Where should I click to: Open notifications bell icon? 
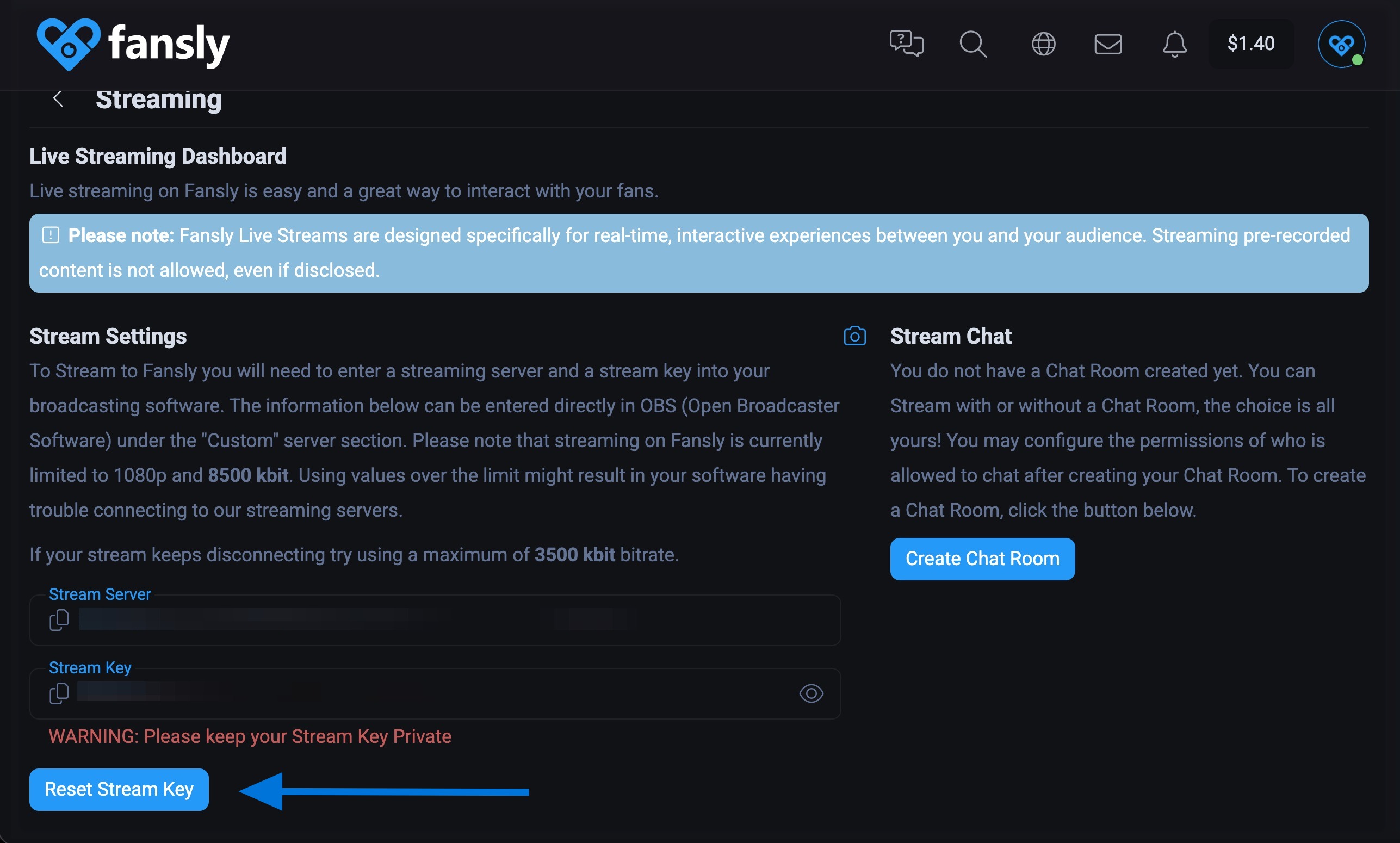1174,44
